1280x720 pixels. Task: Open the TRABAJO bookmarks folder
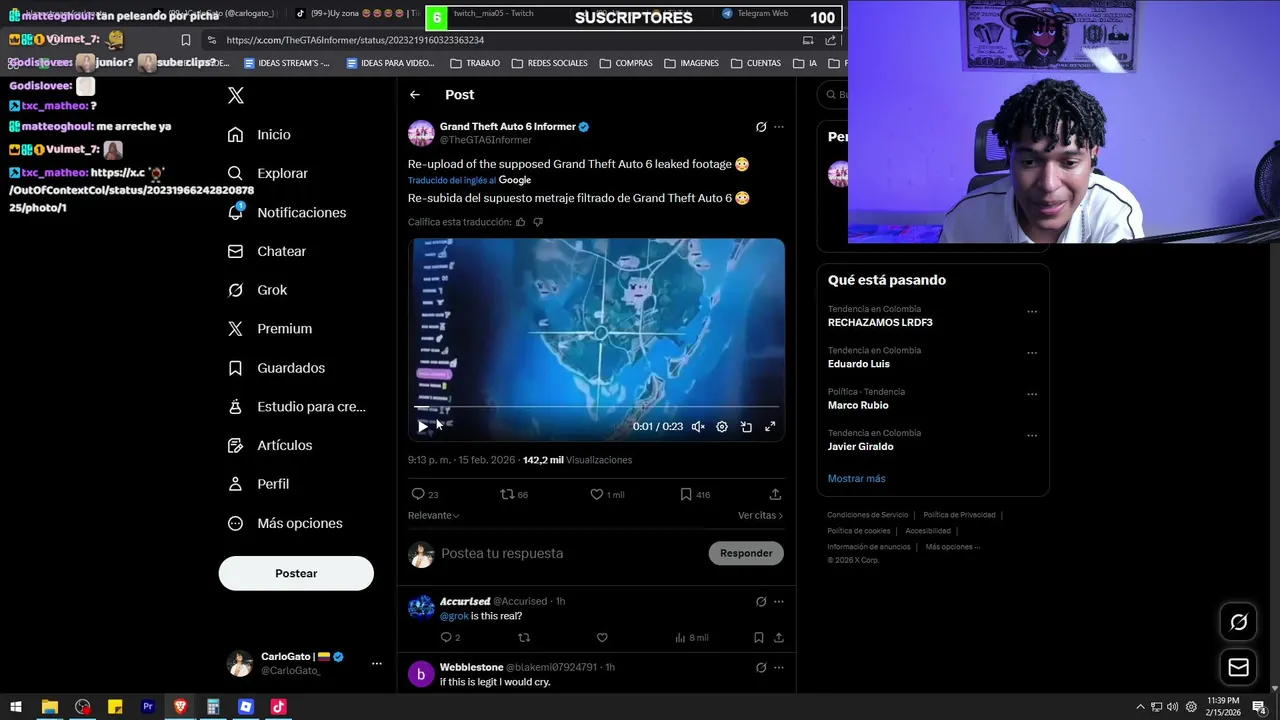(475, 63)
